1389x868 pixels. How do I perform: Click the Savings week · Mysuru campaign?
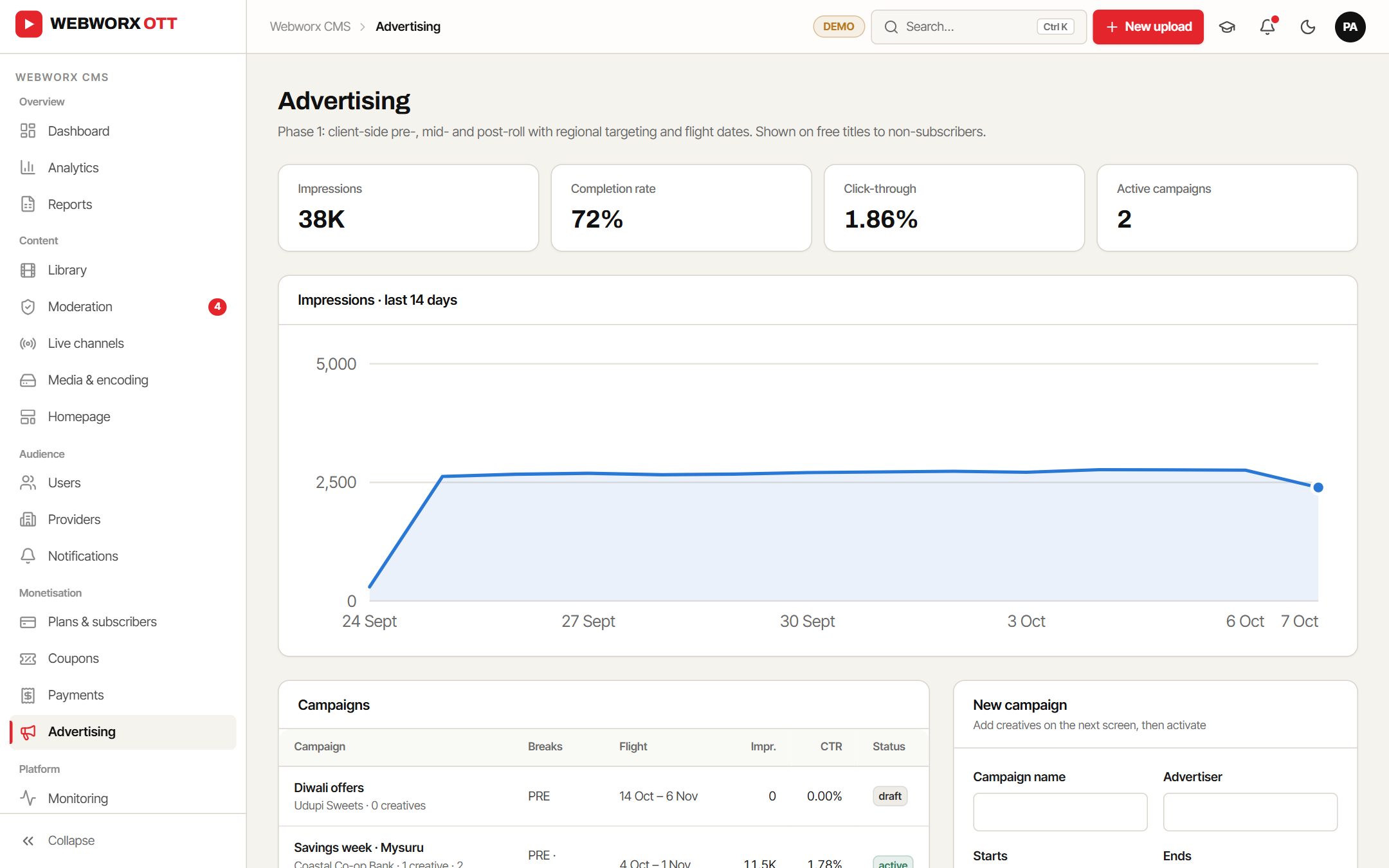359,847
